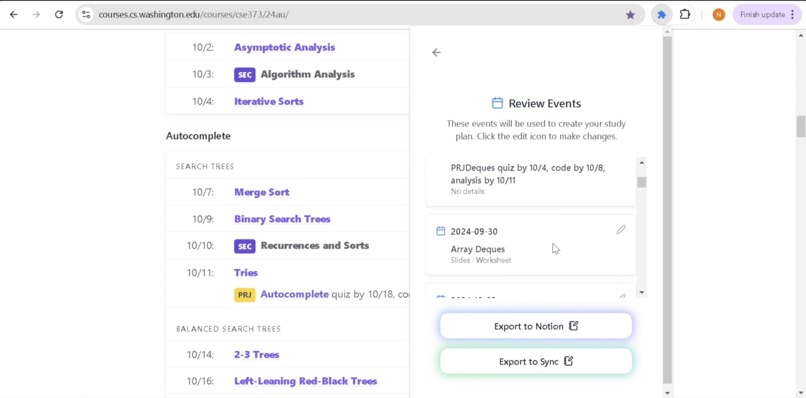The width and height of the screenshot is (806, 398).
Task: Open the profile avatar N
Action: [x=718, y=14]
